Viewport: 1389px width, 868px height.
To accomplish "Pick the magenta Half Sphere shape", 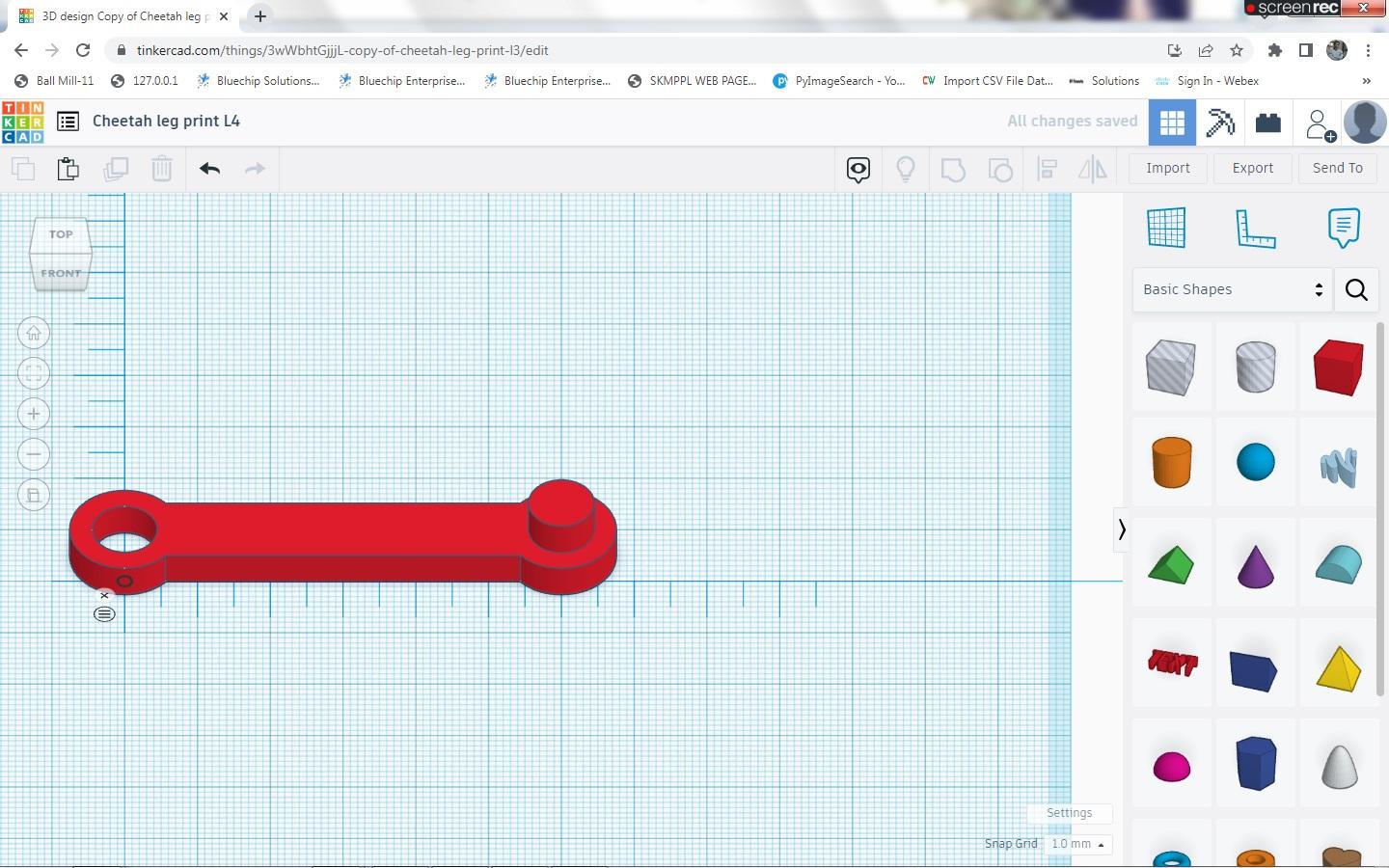I will [x=1172, y=767].
